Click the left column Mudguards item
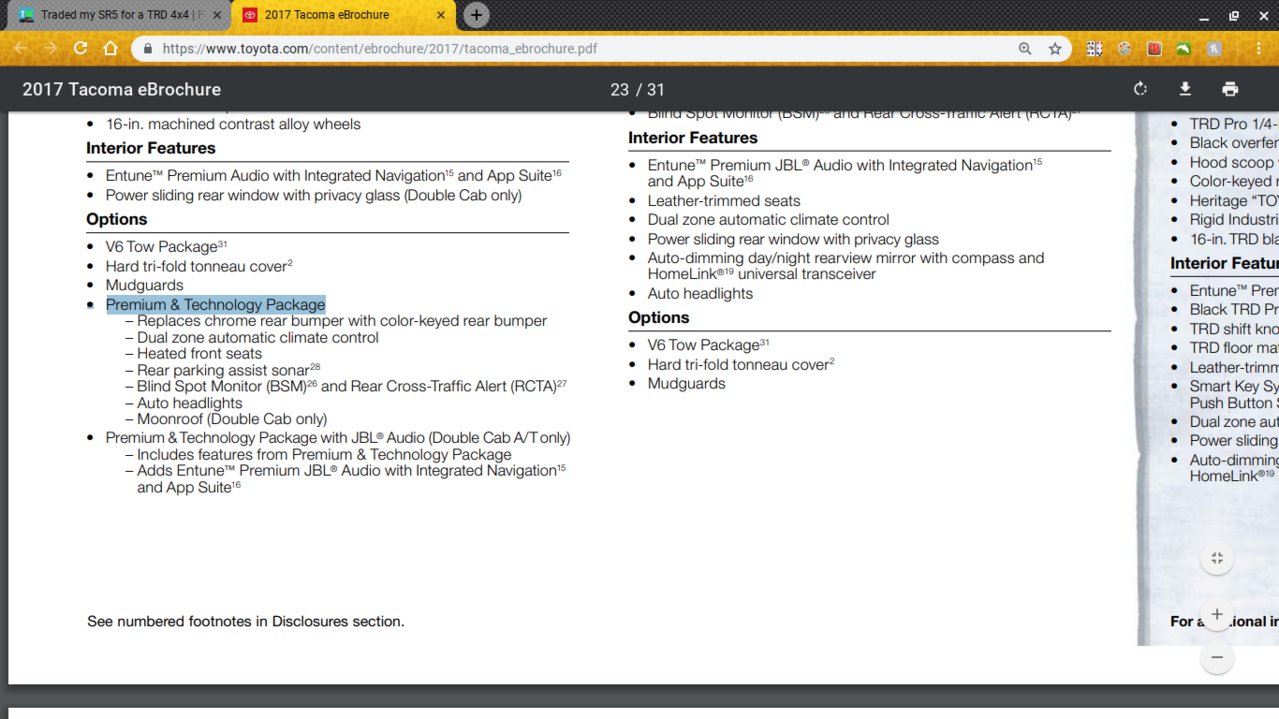This screenshot has height=719, width=1279. [144, 285]
